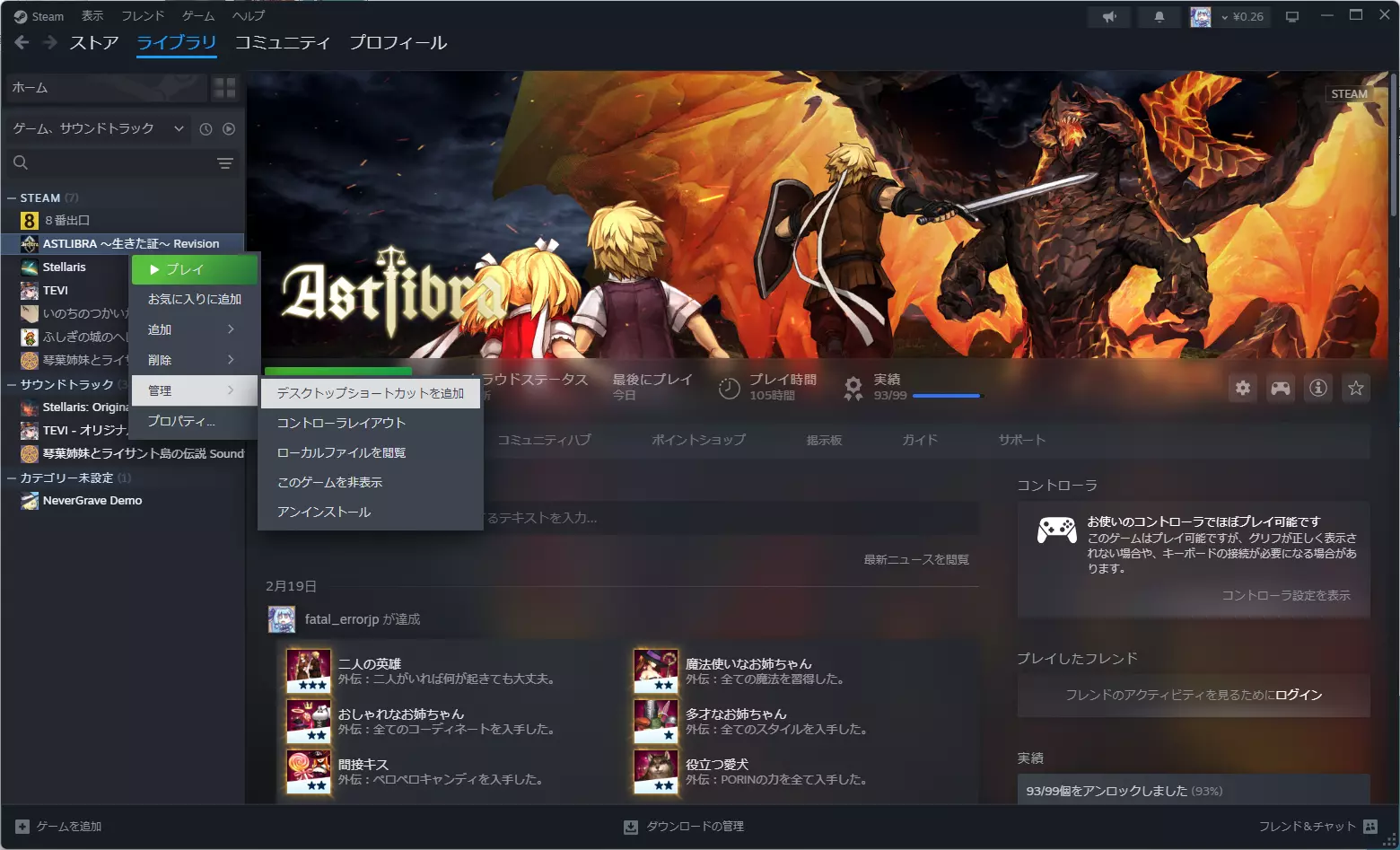
Task: Open the wallet balance dropdown ¥0.26
Action: click(x=1242, y=17)
